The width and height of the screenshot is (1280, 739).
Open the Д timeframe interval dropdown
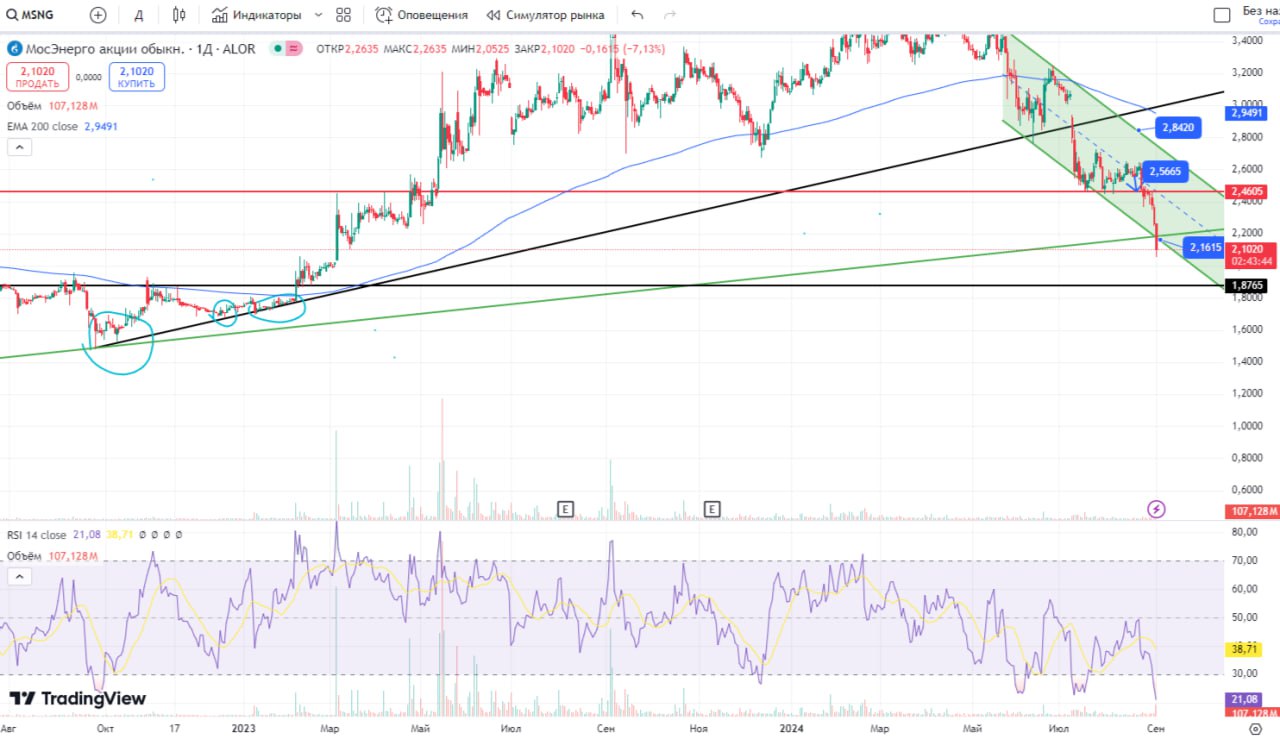pyautogui.click(x=138, y=15)
